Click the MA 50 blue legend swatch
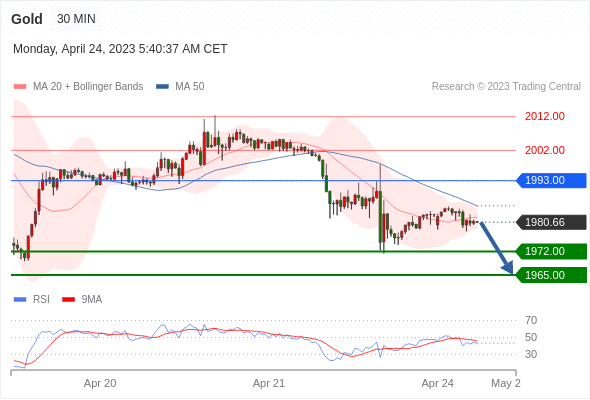The image size is (590, 400). coord(163,87)
